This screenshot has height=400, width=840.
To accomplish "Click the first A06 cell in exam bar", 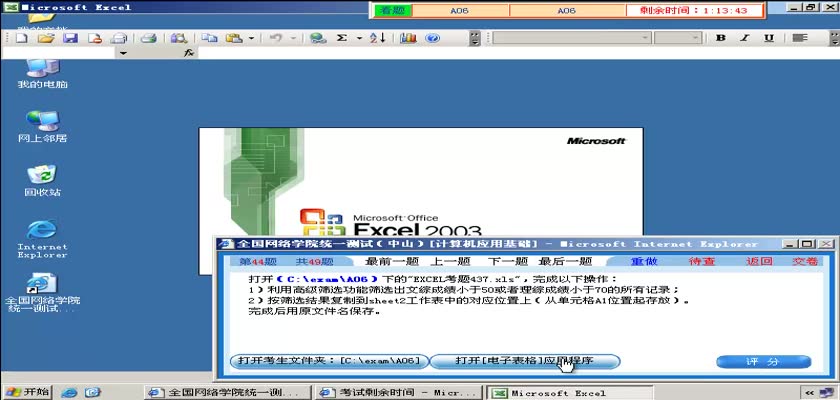I will (x=460, y=10).
